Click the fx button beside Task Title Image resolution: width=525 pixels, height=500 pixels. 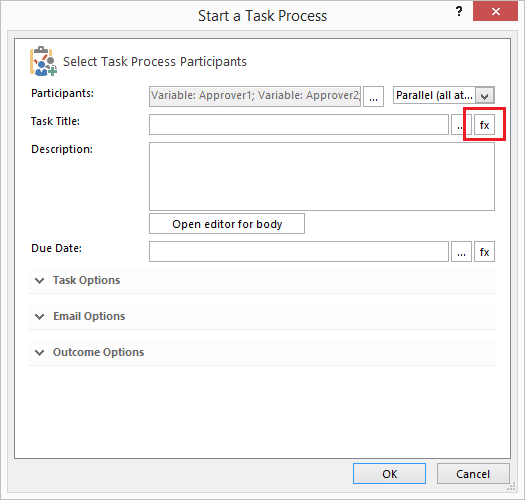pos(484,125)
